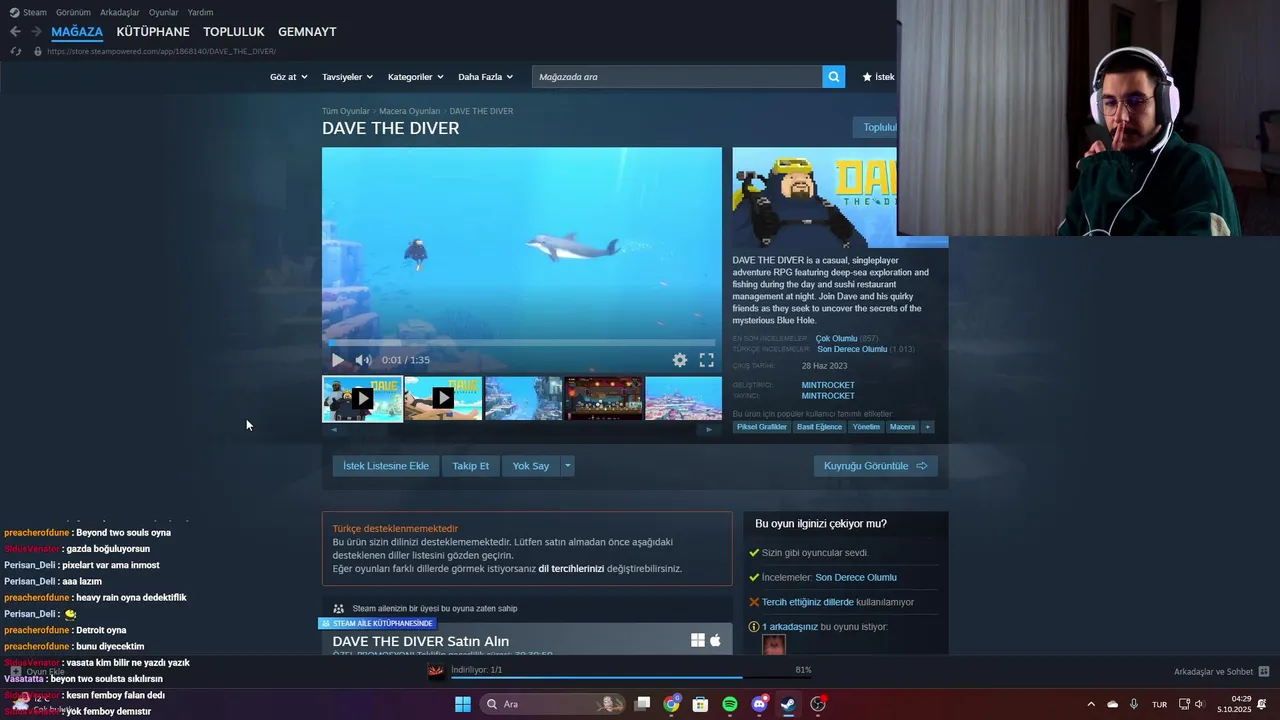This screenshot has height=720, width=1280.
Task: Select the Macera tag
Action: click(902, 427)
